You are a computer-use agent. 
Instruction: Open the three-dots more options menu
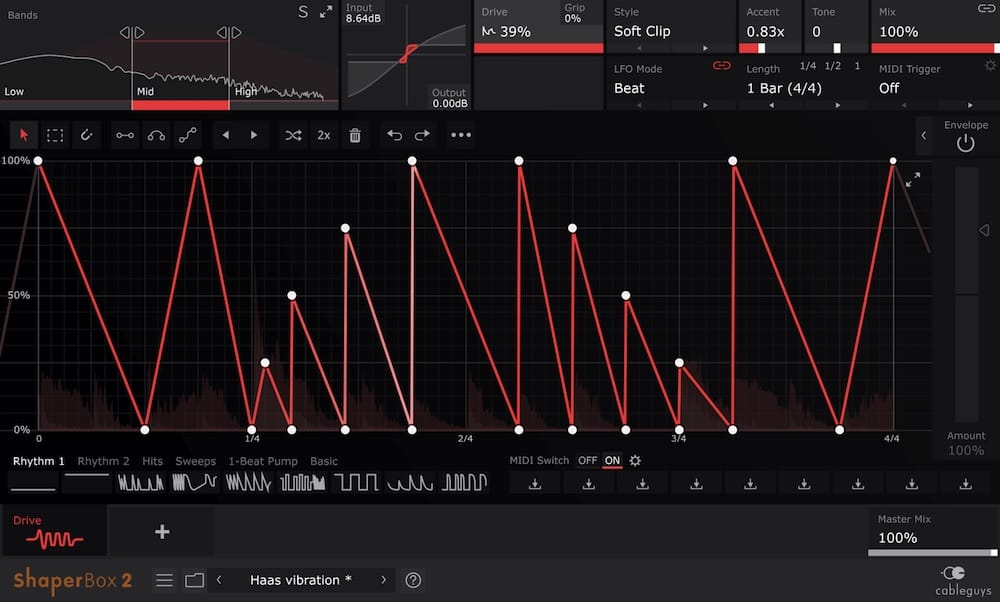460,135
